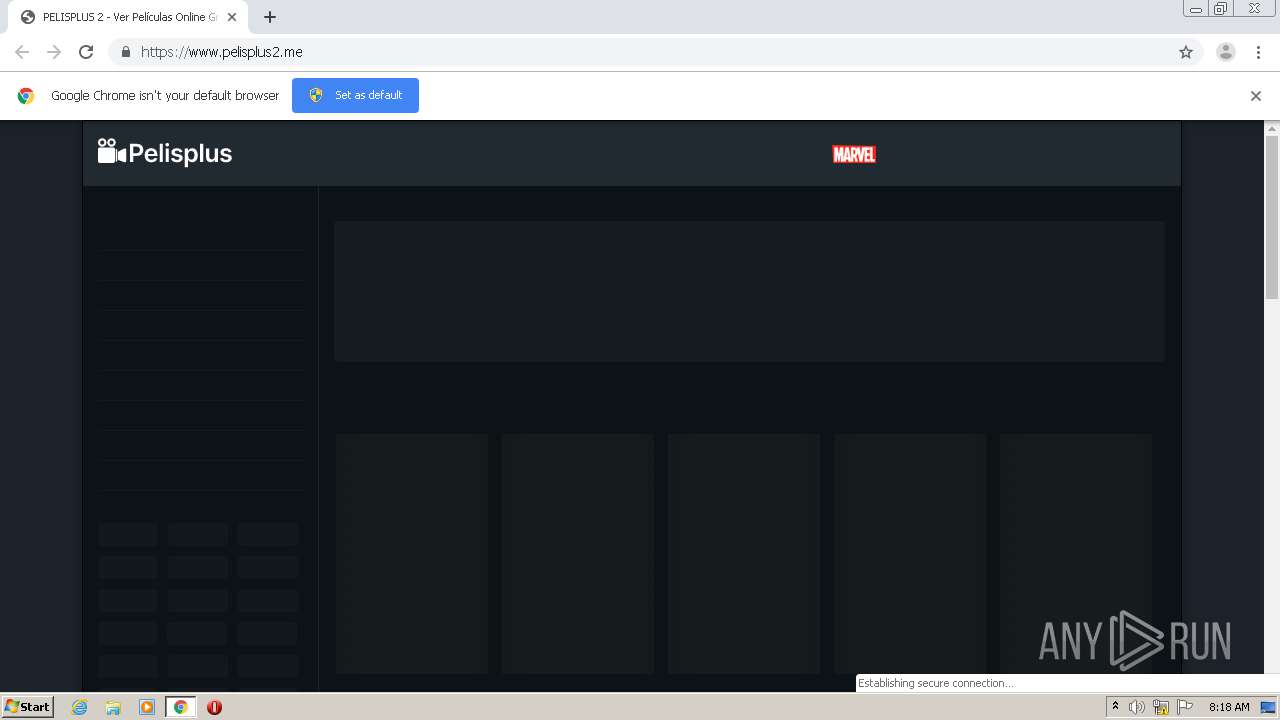
Task: Open the Chrome profile avatar menu
Action: [1226, 52]
